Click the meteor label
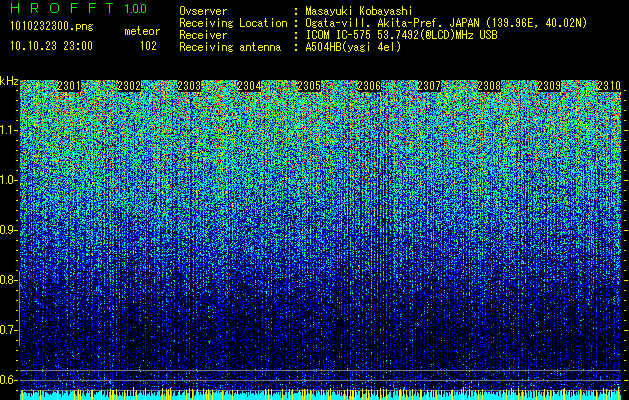 [x=142, y=31]
